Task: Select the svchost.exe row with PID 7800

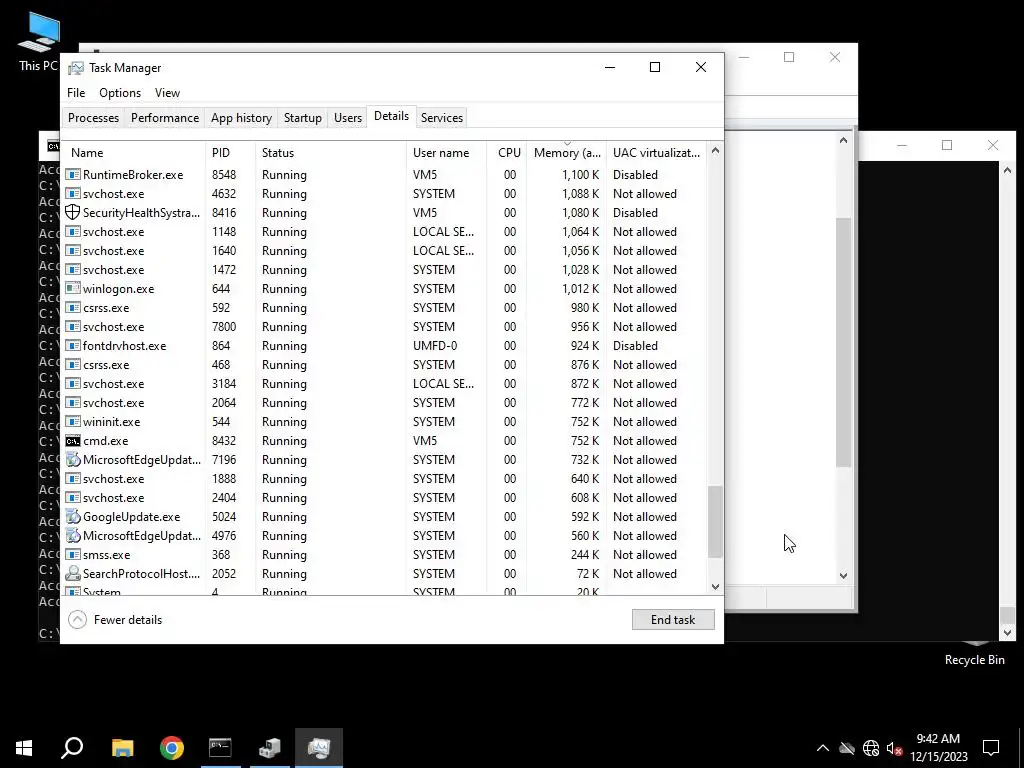Action: [385, 327]
